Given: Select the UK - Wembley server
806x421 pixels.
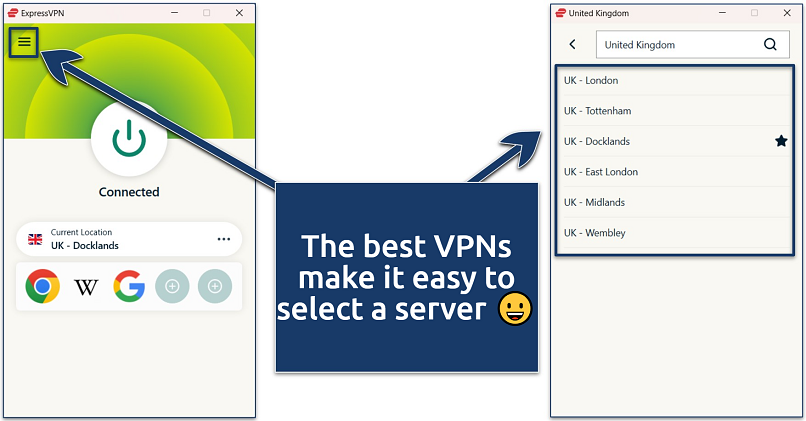Looking at the screenshot, I should tap(674, 232).
